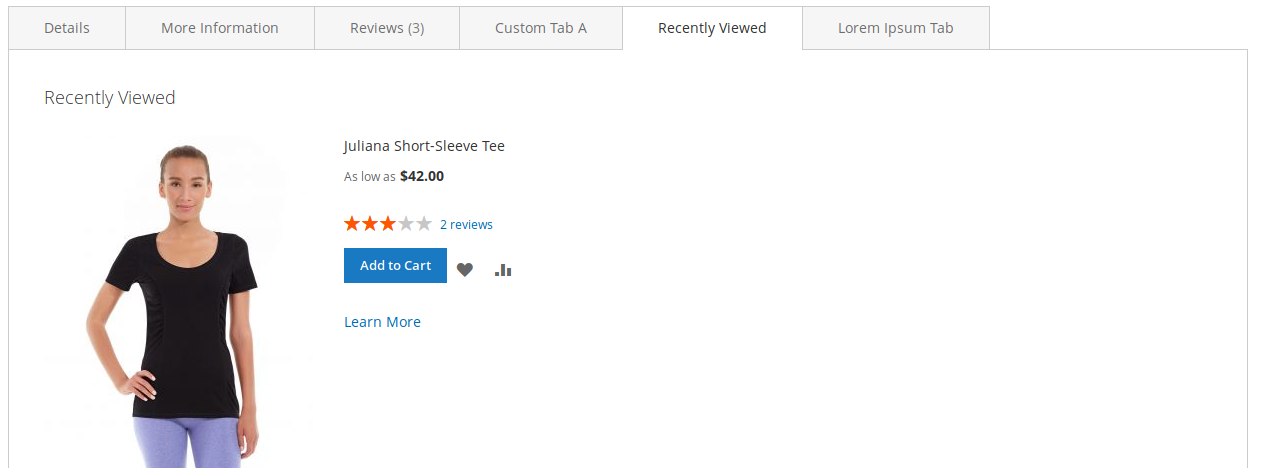
Task: Open the 2 reviews link
Action: click(x=466, y=225)
